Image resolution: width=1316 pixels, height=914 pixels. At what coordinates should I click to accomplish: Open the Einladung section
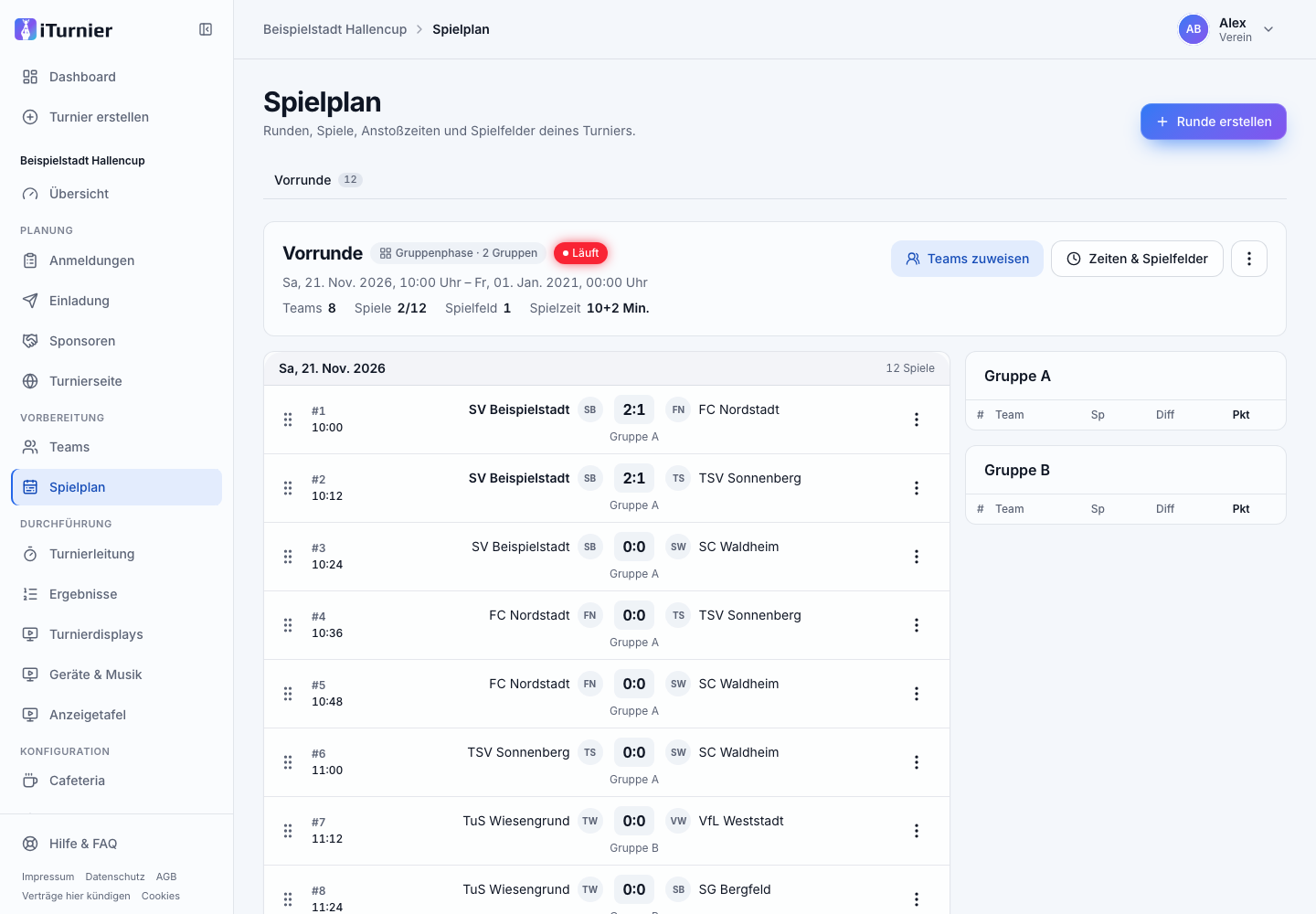[117, 301]
